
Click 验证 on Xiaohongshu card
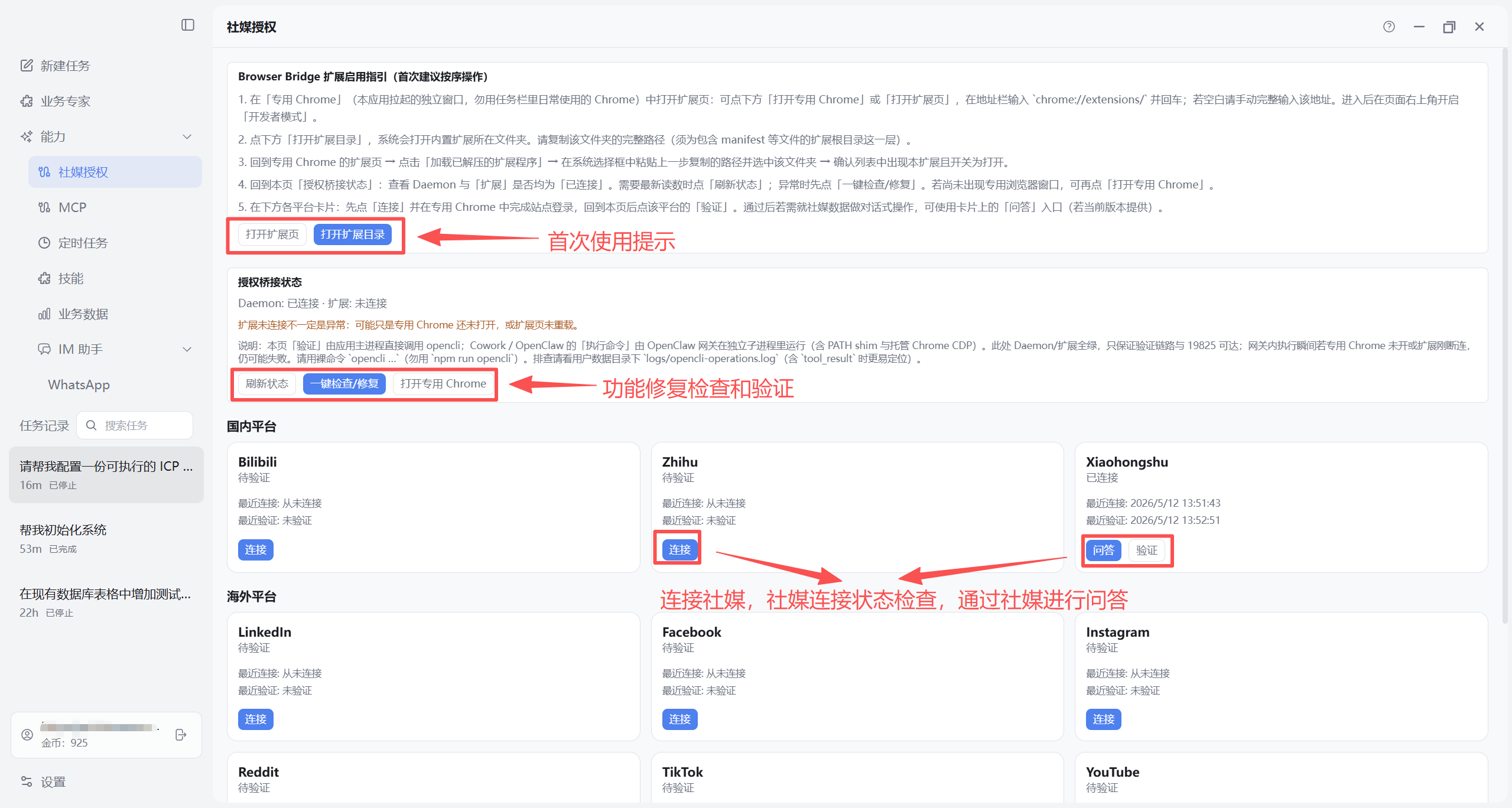[1147, 550]
